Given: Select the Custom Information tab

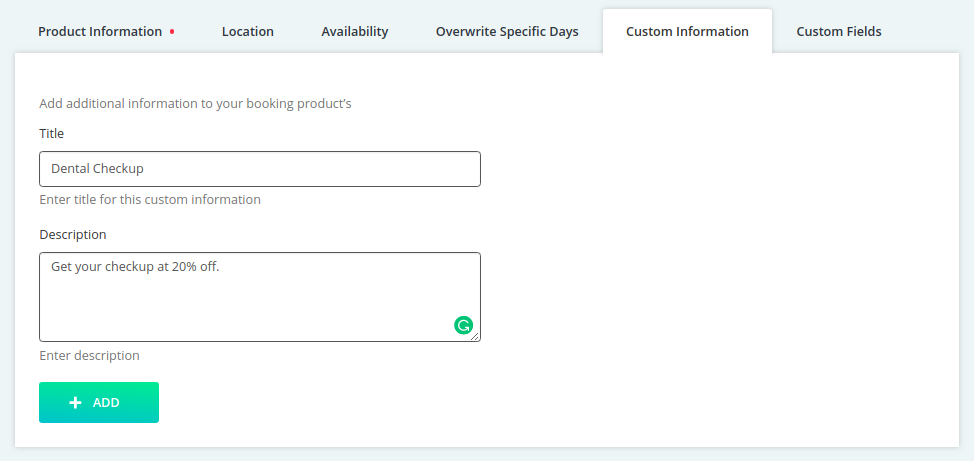Looking at the screenshot, I should click(687, 32).
